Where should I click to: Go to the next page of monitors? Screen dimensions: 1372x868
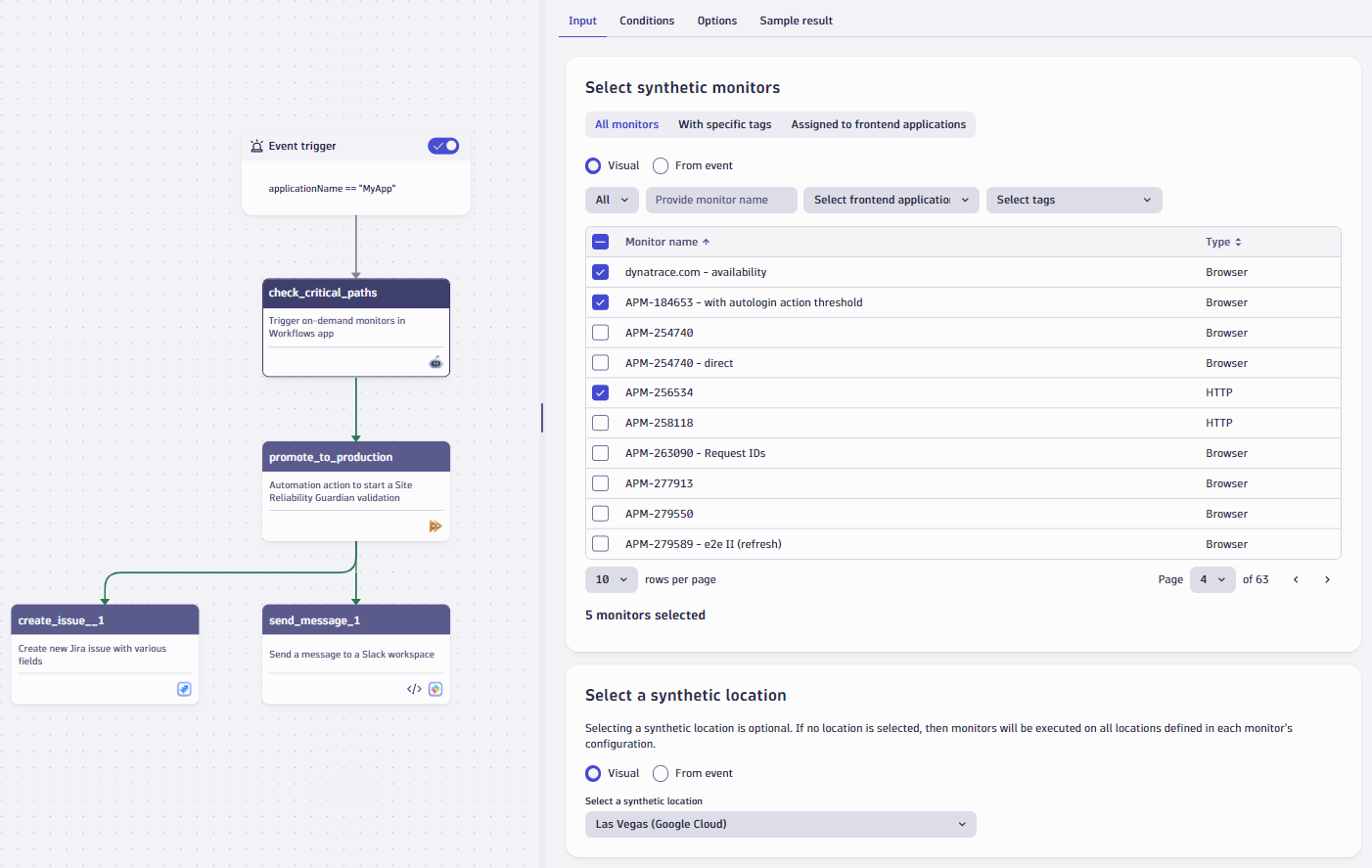point(1327,579)
